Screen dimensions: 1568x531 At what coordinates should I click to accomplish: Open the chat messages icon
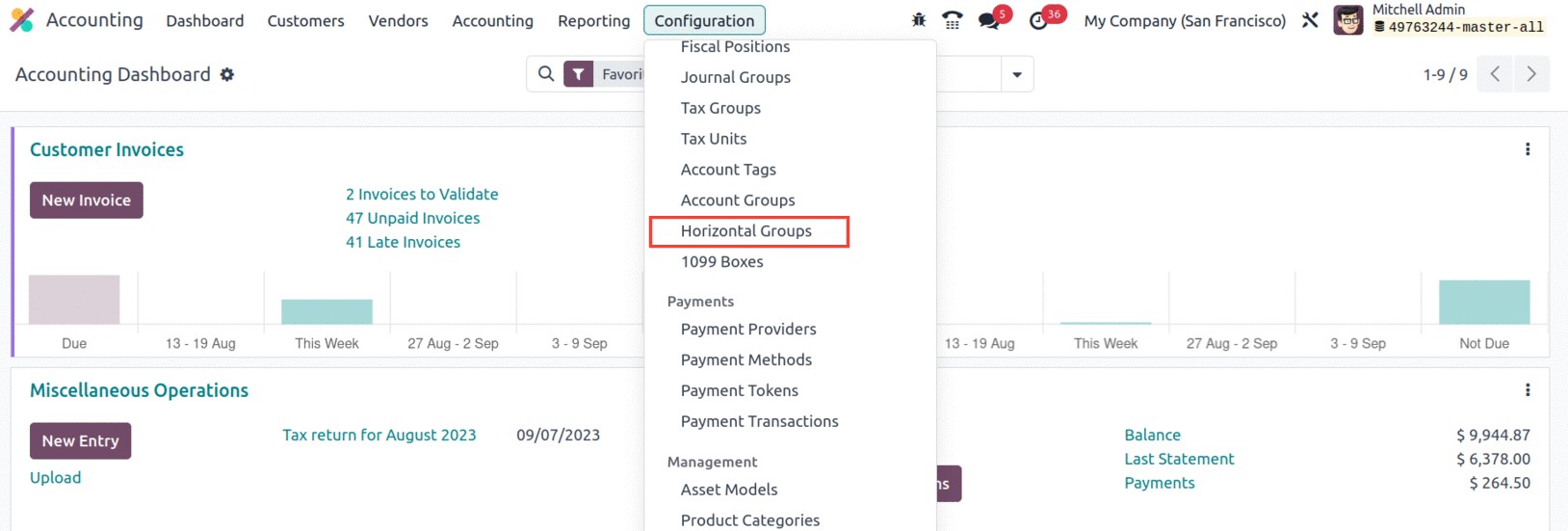[989, 20]
